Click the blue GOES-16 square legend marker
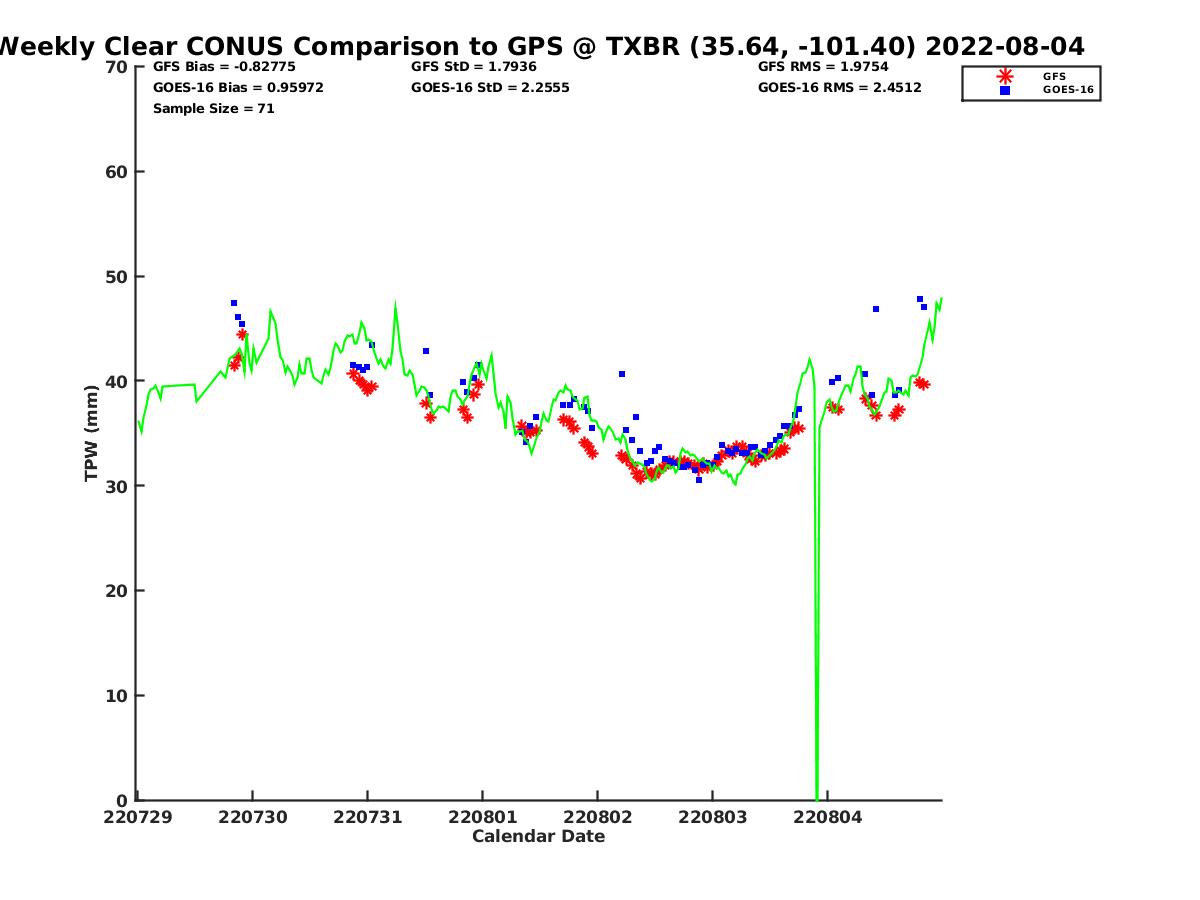This screenshot has height=900, width=1200. [1005, 90]
